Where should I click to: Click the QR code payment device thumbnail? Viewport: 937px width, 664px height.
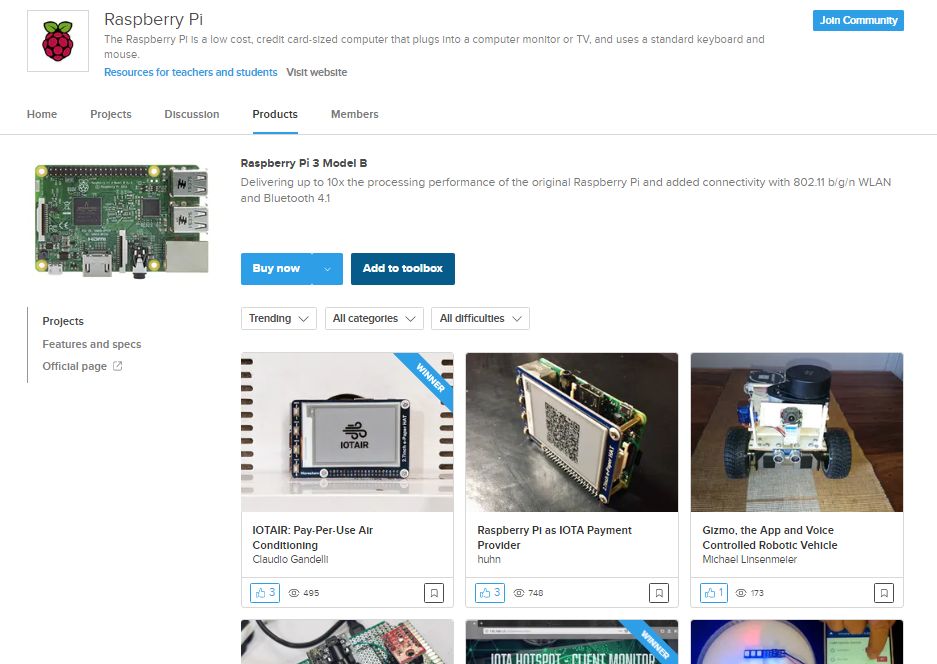point(572,432)
